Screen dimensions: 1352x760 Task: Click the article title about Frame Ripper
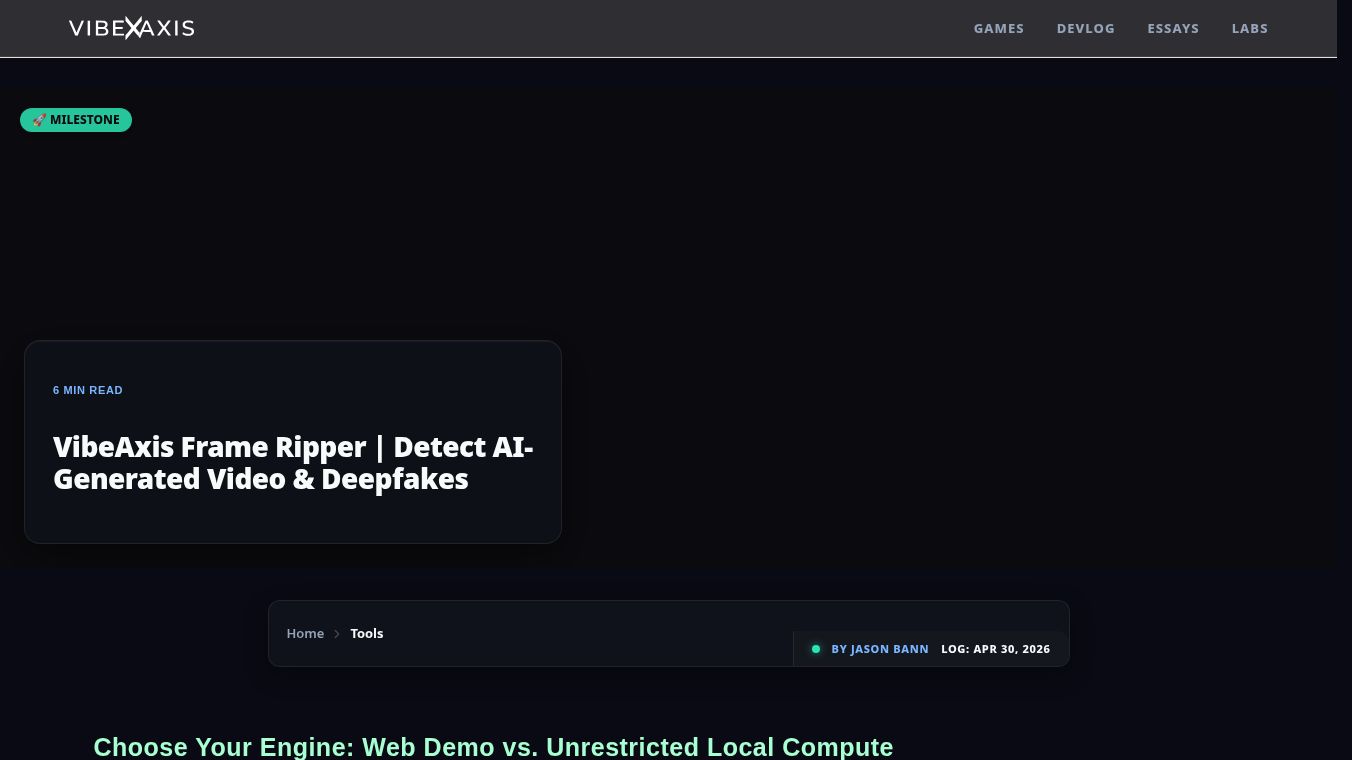pyautogui.click(x=293, y=463)
